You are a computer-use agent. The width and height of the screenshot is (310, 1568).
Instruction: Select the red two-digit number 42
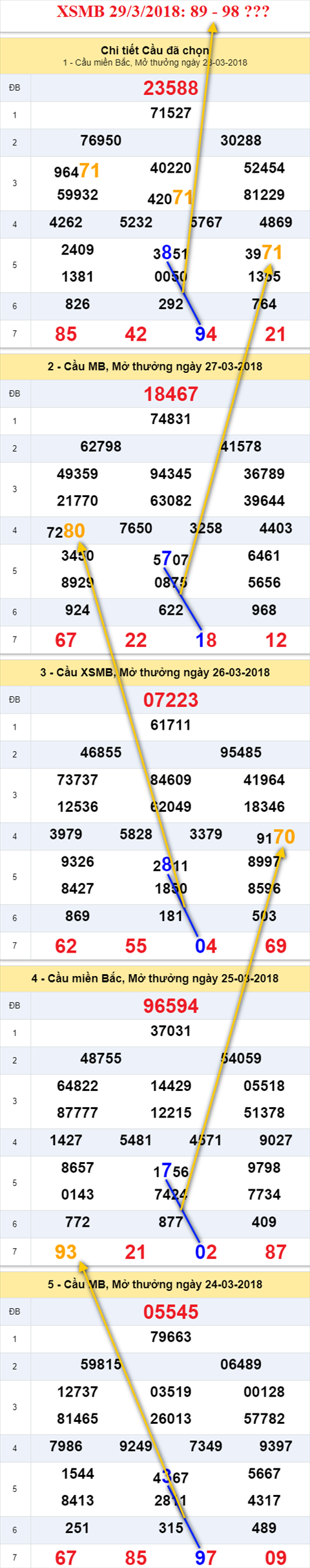point(136,334)
